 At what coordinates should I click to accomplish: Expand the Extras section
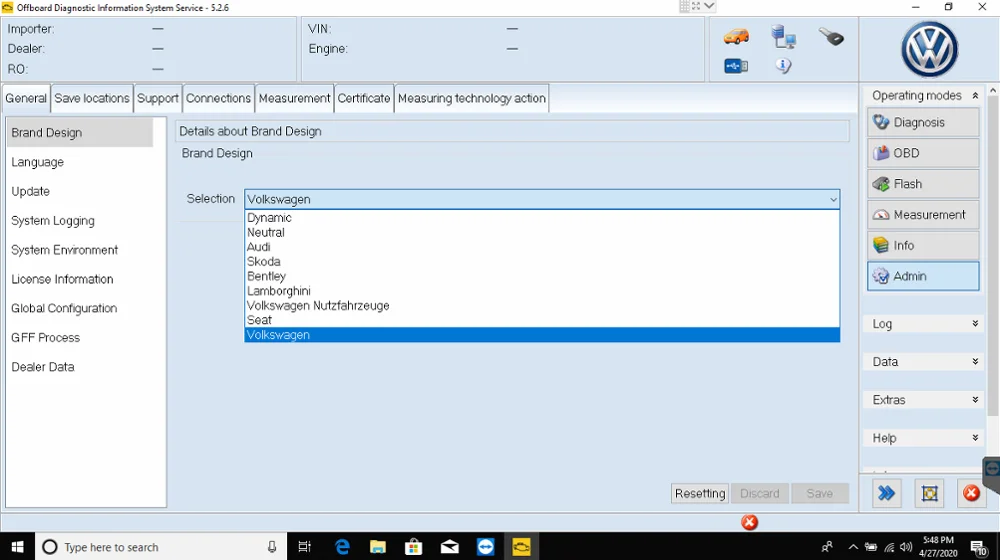pos(975,400)
